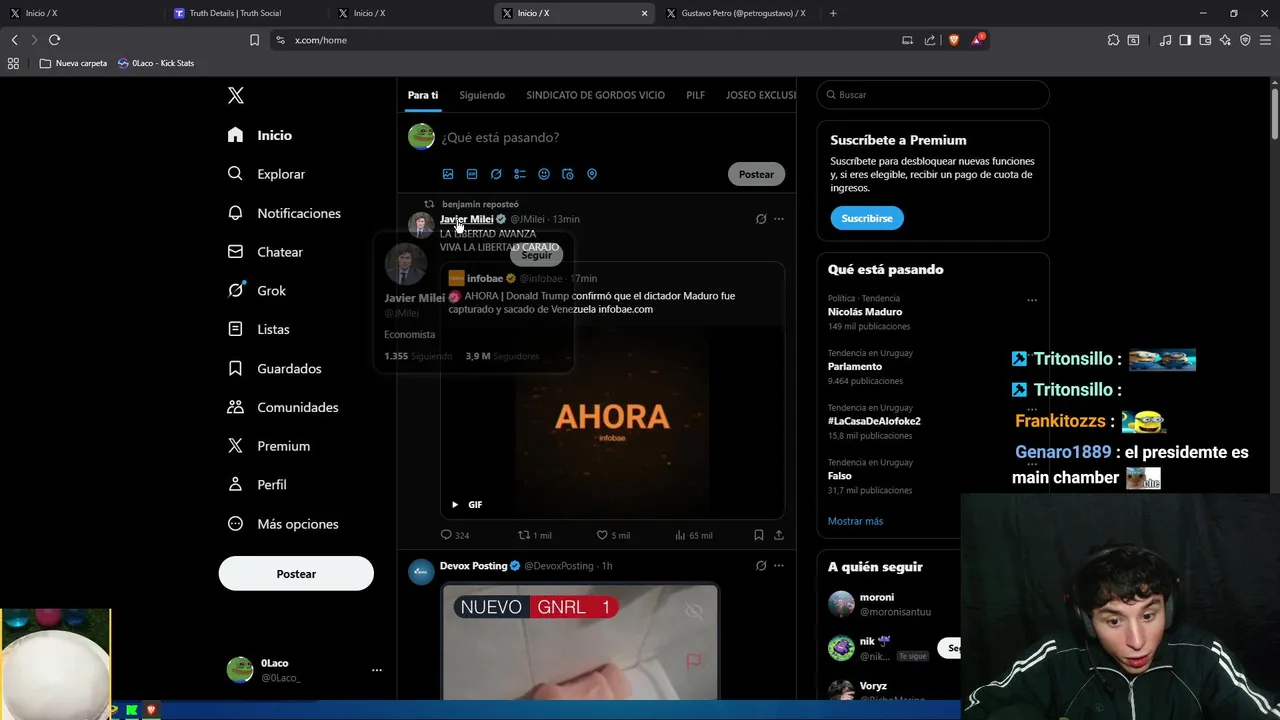
Task: Go back in the browser
Action: point(14,40)
